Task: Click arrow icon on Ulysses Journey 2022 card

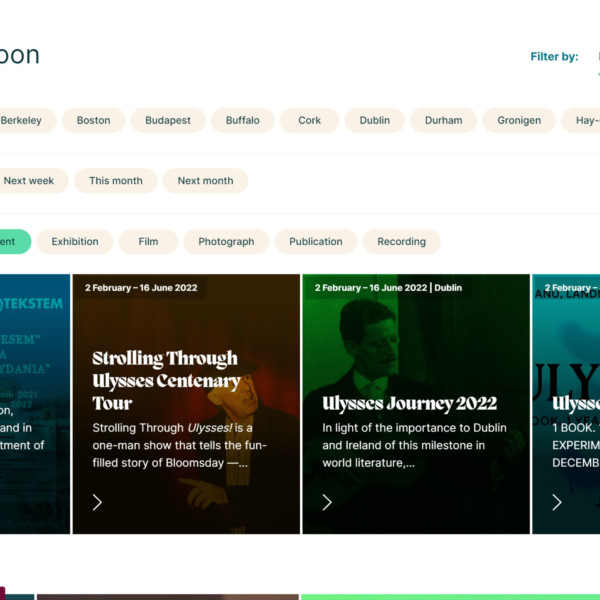Action: click(x=327, y=502)
